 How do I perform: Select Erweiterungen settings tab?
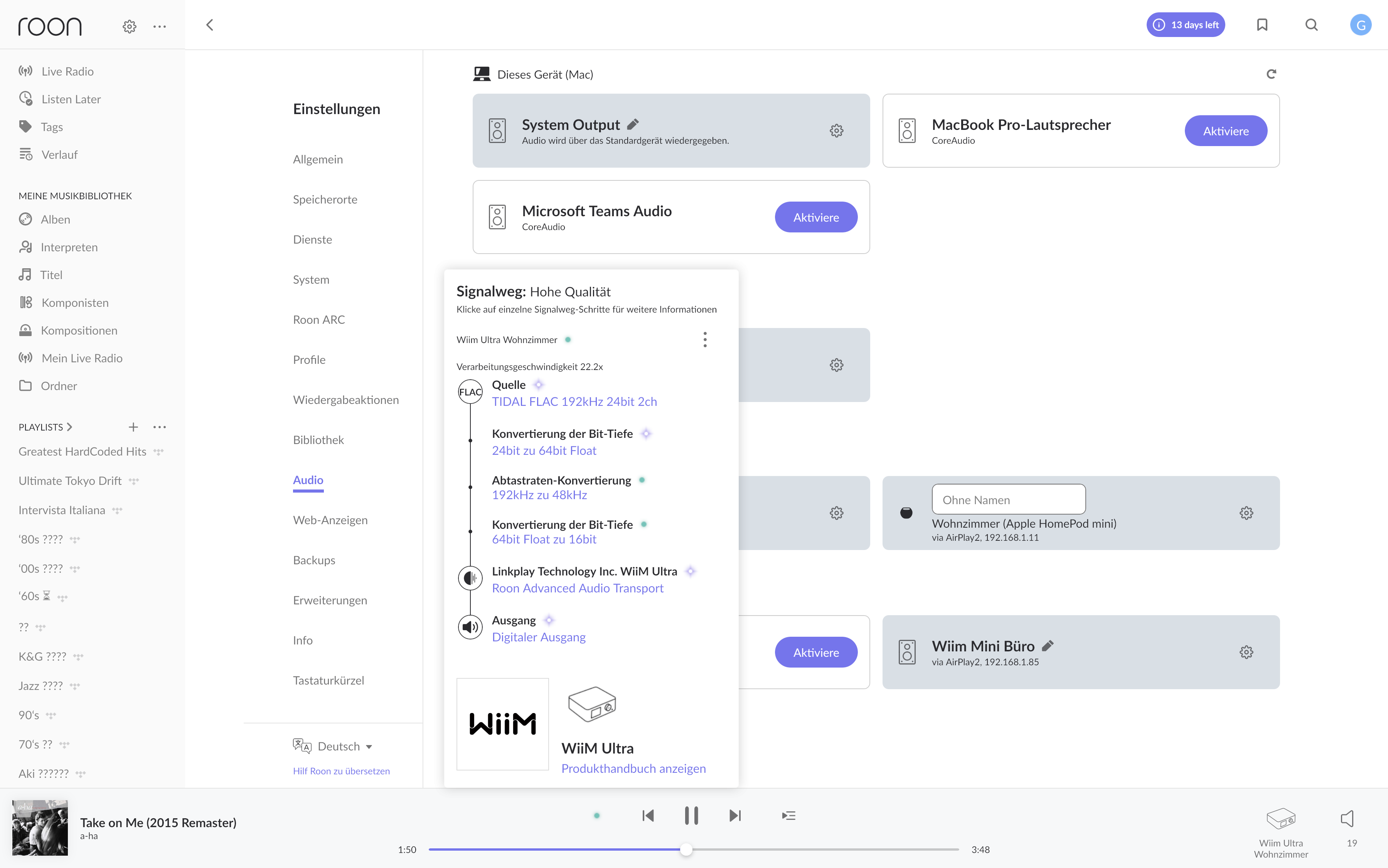(x=330, y=600)
